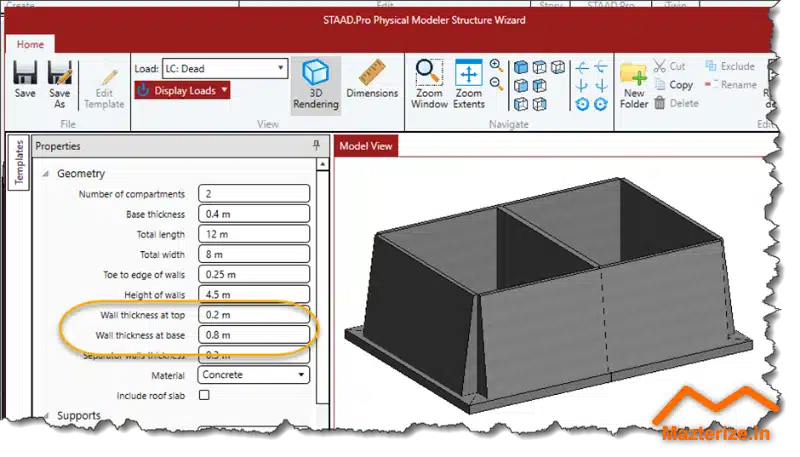Click the top-right horizontal-axis rotate arrow icon
This screenshot has height=457, width=800.
[601, 67]
